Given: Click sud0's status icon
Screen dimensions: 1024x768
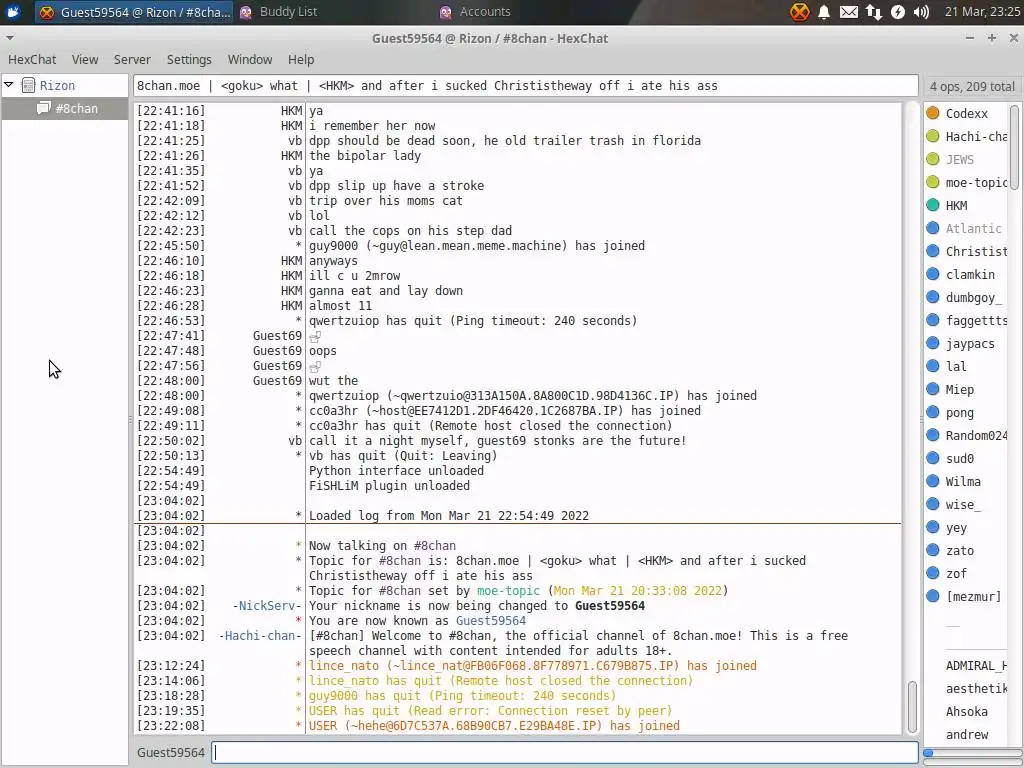Looking at the screenshot, I should (x=933, y=458).
